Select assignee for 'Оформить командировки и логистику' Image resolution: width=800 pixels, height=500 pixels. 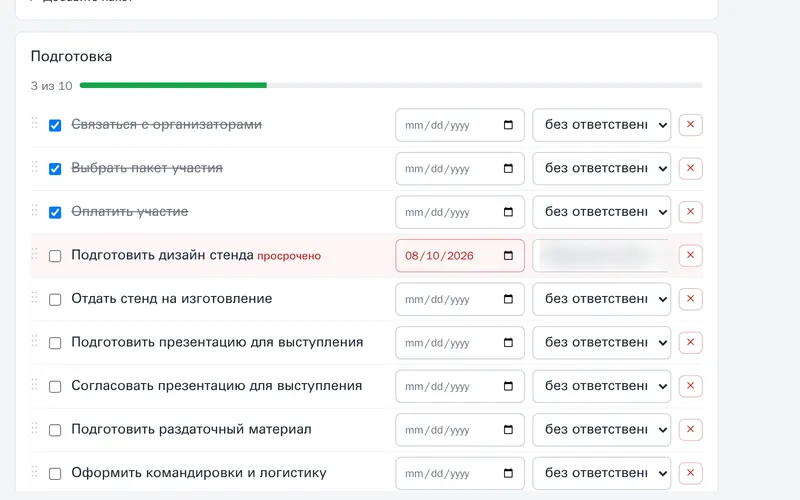pyautogui.click(x=602, y=473)
